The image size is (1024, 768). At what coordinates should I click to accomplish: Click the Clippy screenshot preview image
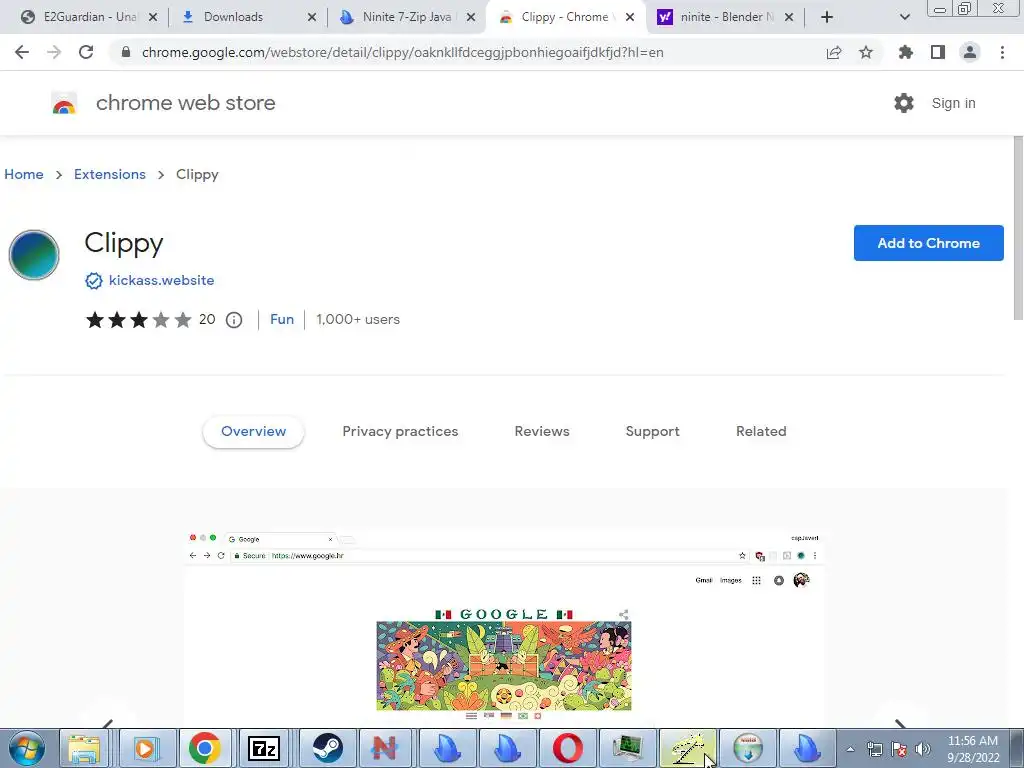pos(504,627)
